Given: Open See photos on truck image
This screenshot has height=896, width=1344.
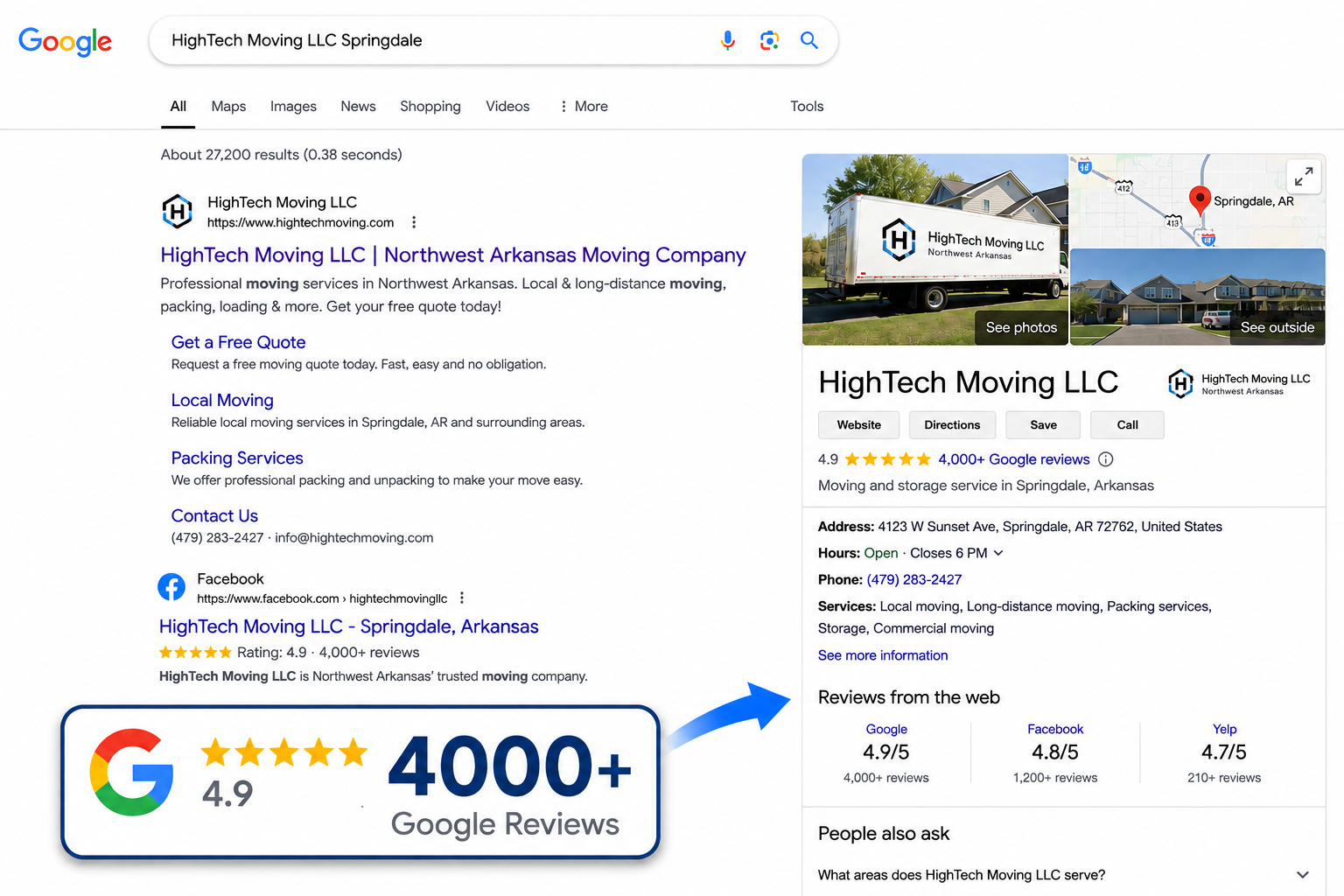Looking at the screenshot, I should point(1021,327).
